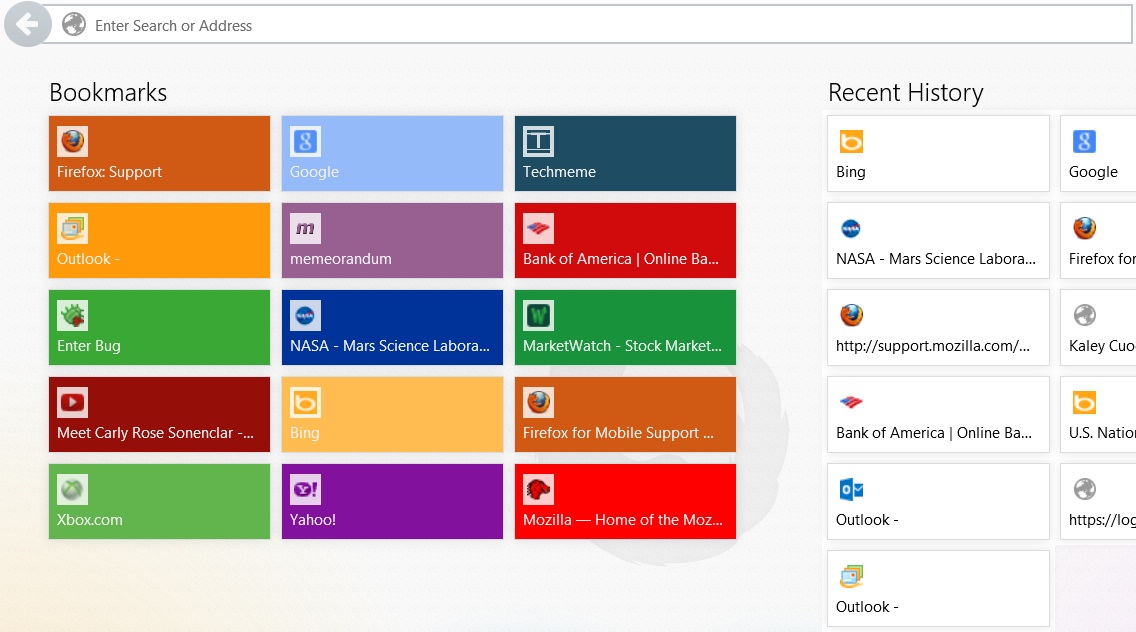Open U.S. Natio history entry
The height and width of the screenshot is (632, 1136).
pyautogui.click(x=1098, y=414)
